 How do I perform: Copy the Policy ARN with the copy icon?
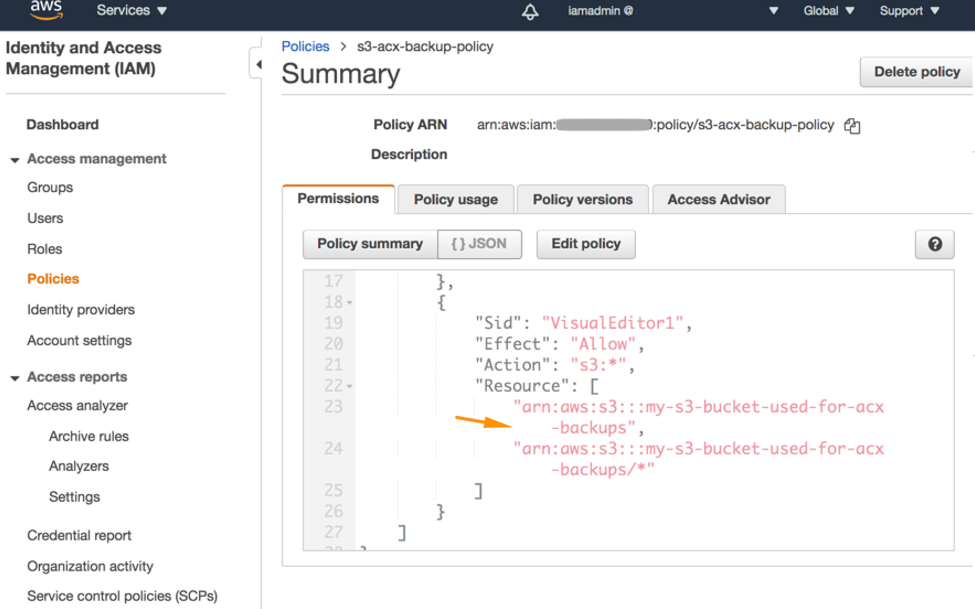[x=852, y=126]
